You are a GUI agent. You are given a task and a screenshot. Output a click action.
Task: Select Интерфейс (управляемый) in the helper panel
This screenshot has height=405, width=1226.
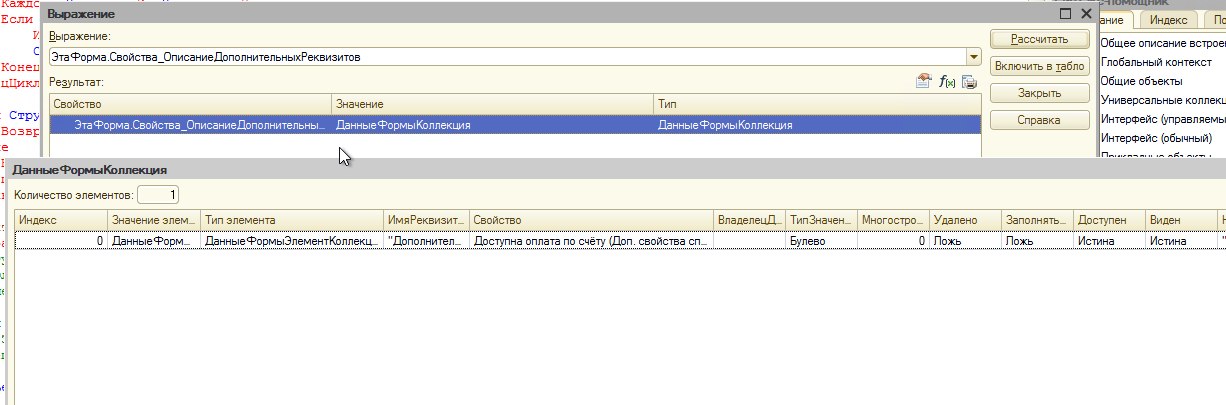(x=1162, y=119)
